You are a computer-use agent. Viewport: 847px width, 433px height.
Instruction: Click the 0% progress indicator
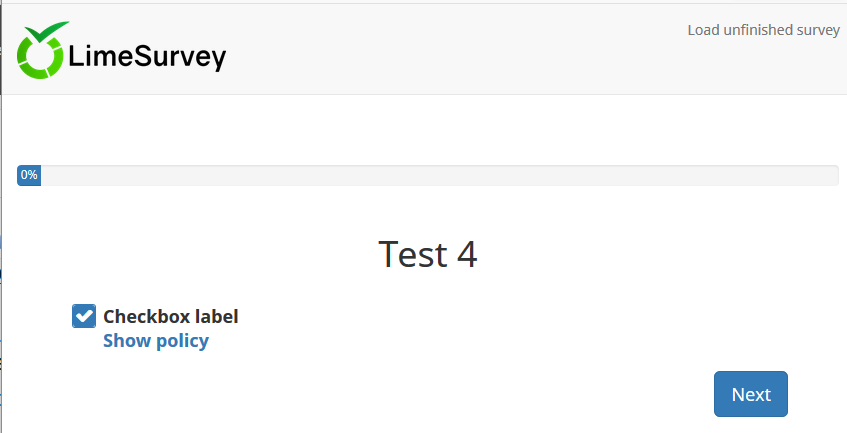tap(29, 175)
